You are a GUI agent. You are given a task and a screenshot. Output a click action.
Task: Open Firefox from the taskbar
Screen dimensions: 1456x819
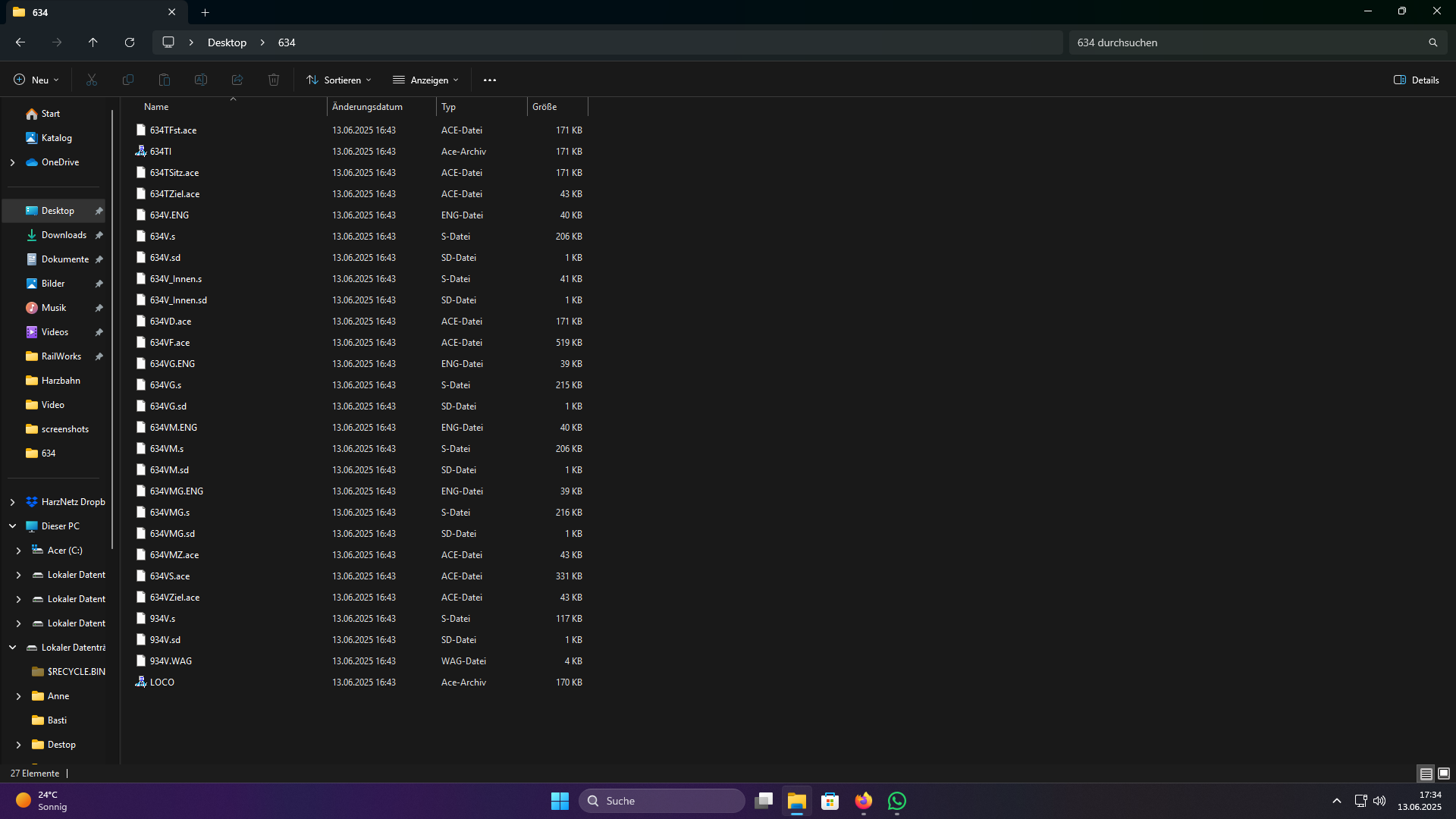863,801
